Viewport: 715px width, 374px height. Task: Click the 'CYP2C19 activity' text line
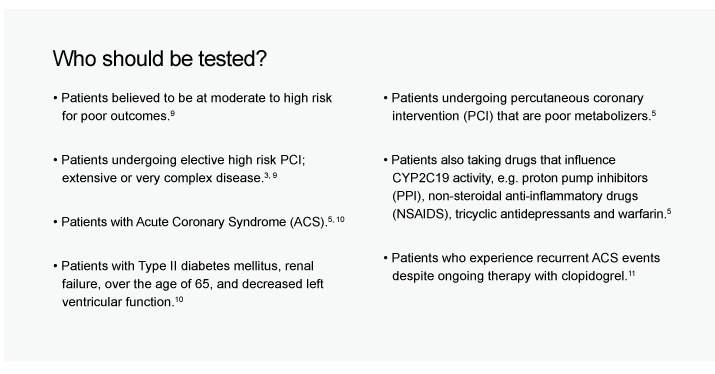point(520,178)
